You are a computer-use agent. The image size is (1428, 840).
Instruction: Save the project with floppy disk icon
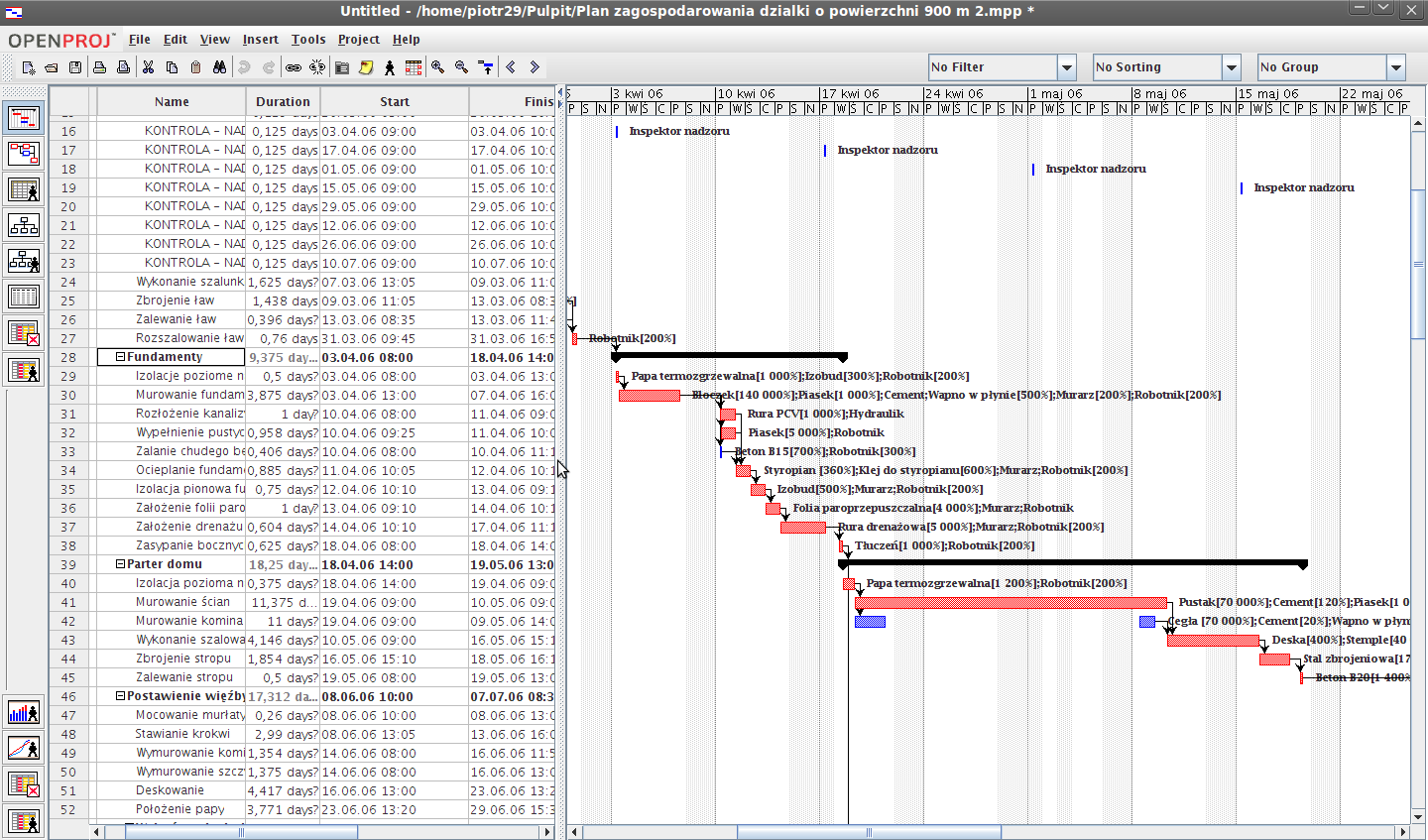75,67
